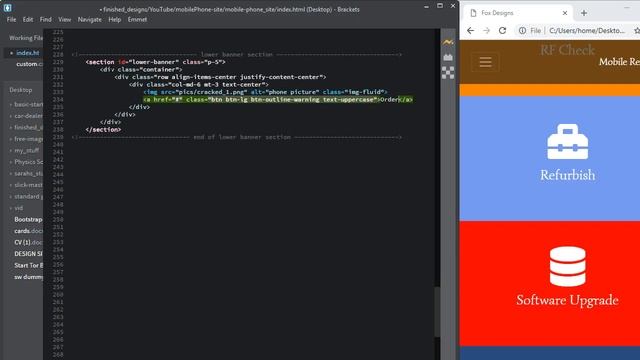Bookmark the page with Chrome's star icon
The width and height of the screenshot is (640, 360).
[x=637, y=31]
